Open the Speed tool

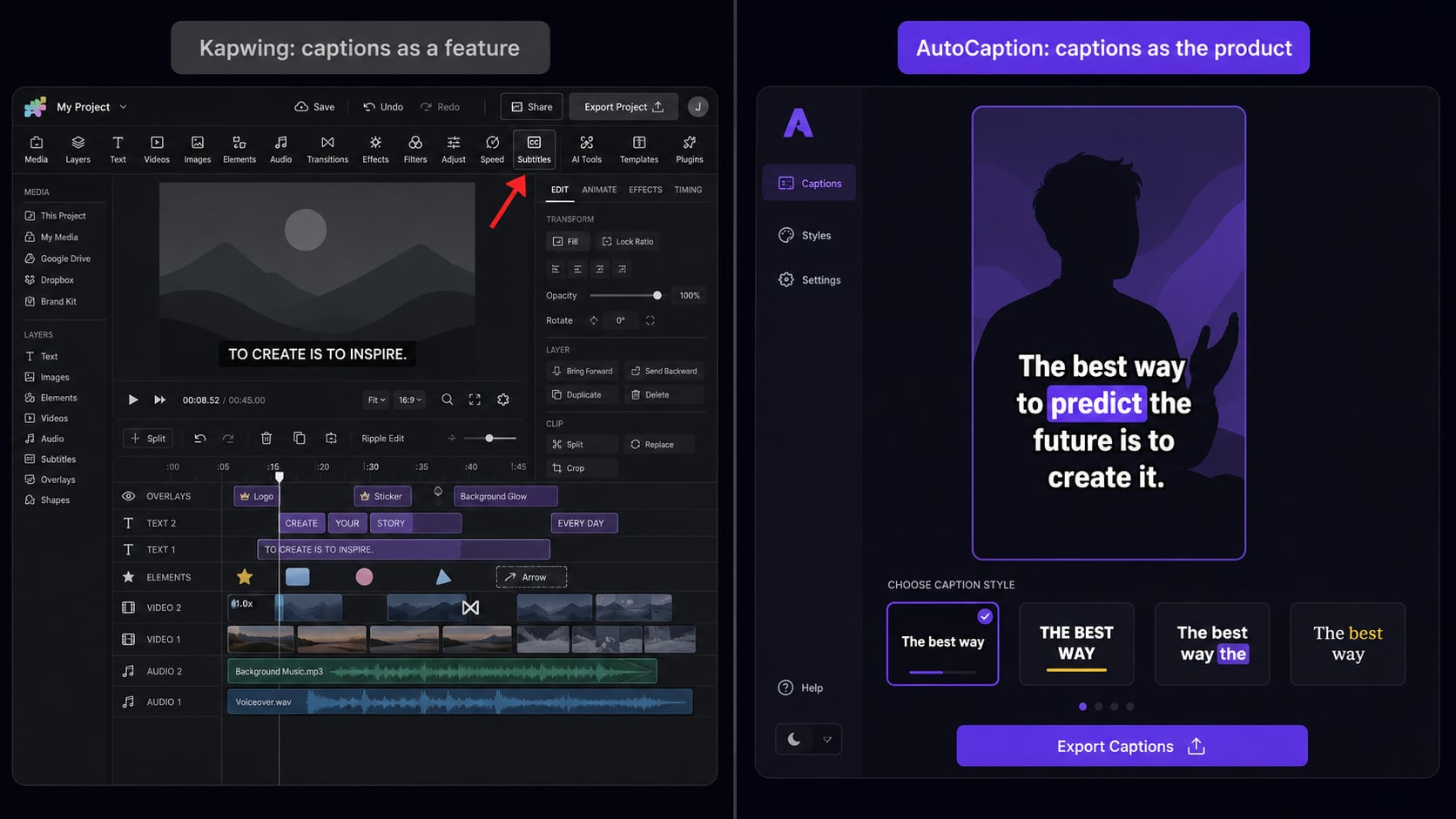pyautogui.click(x=492, y=149)
